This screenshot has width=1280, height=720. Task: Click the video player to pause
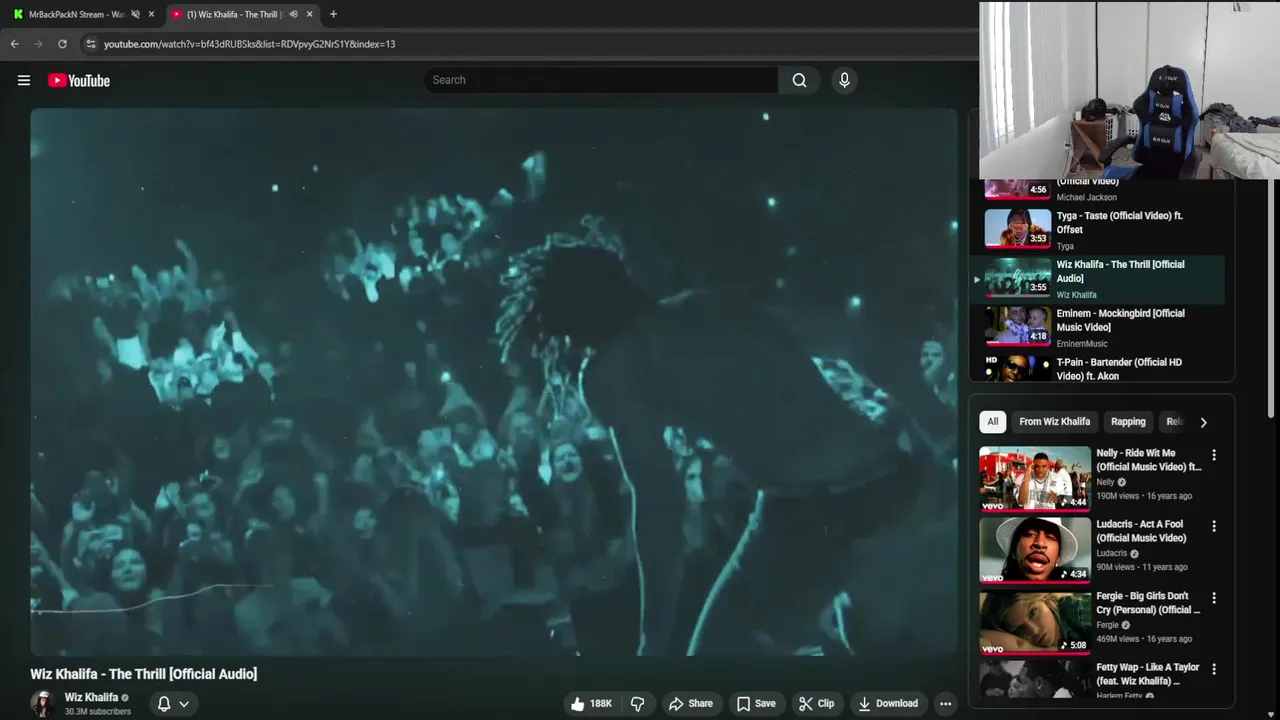[x=494, y=382]
